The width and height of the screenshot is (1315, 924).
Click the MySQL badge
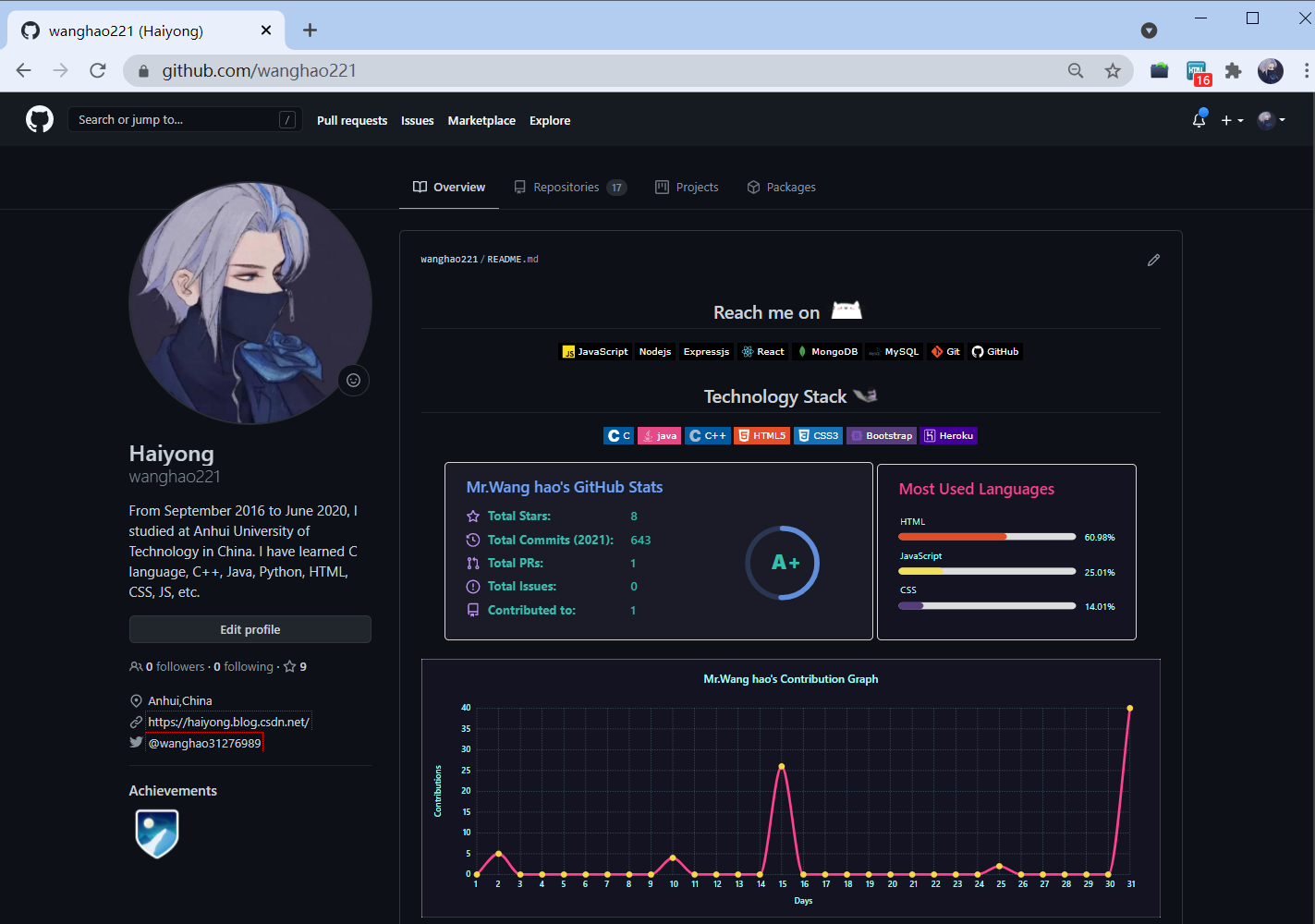click(894, 351)
